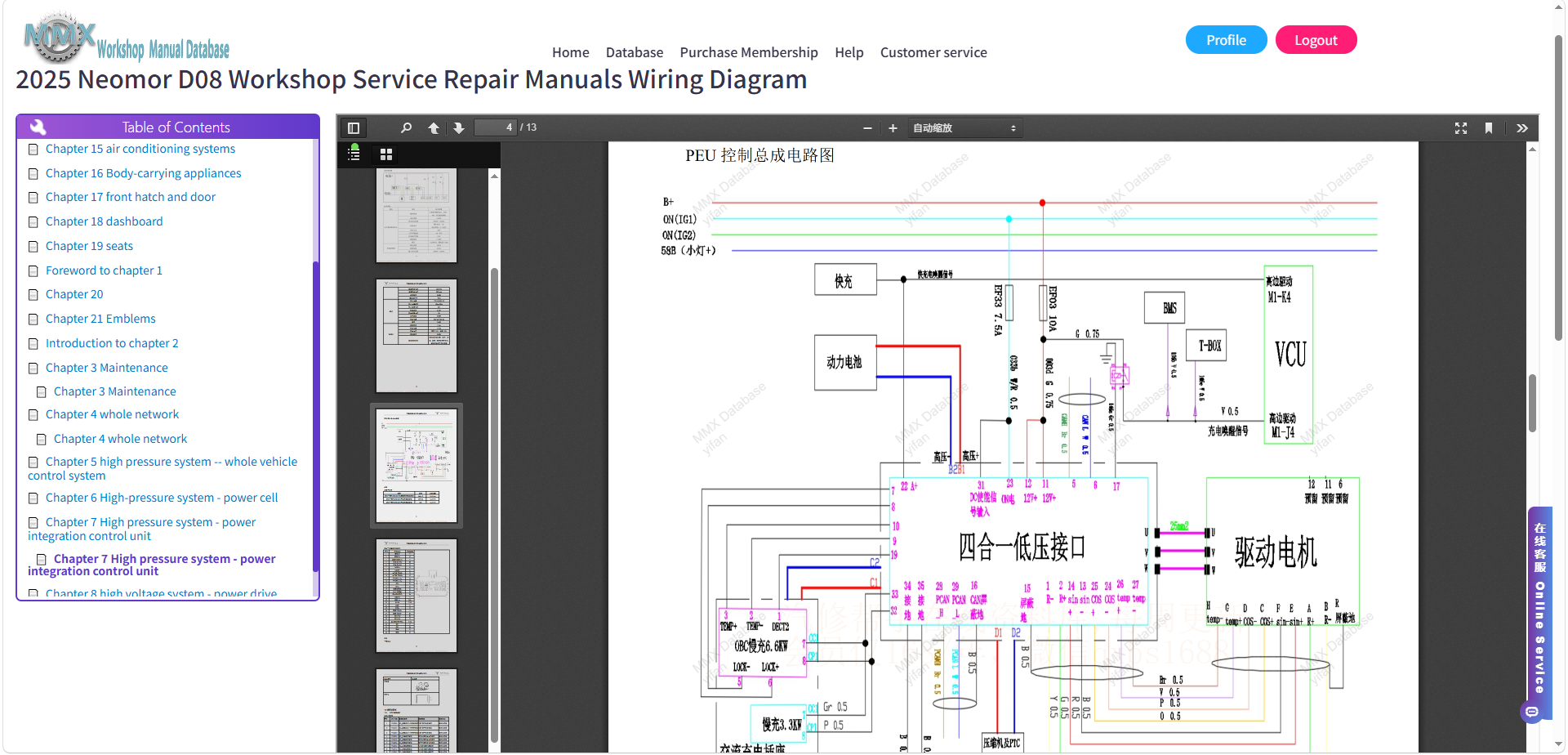Open Chapter 20 link

click(74, 294)
